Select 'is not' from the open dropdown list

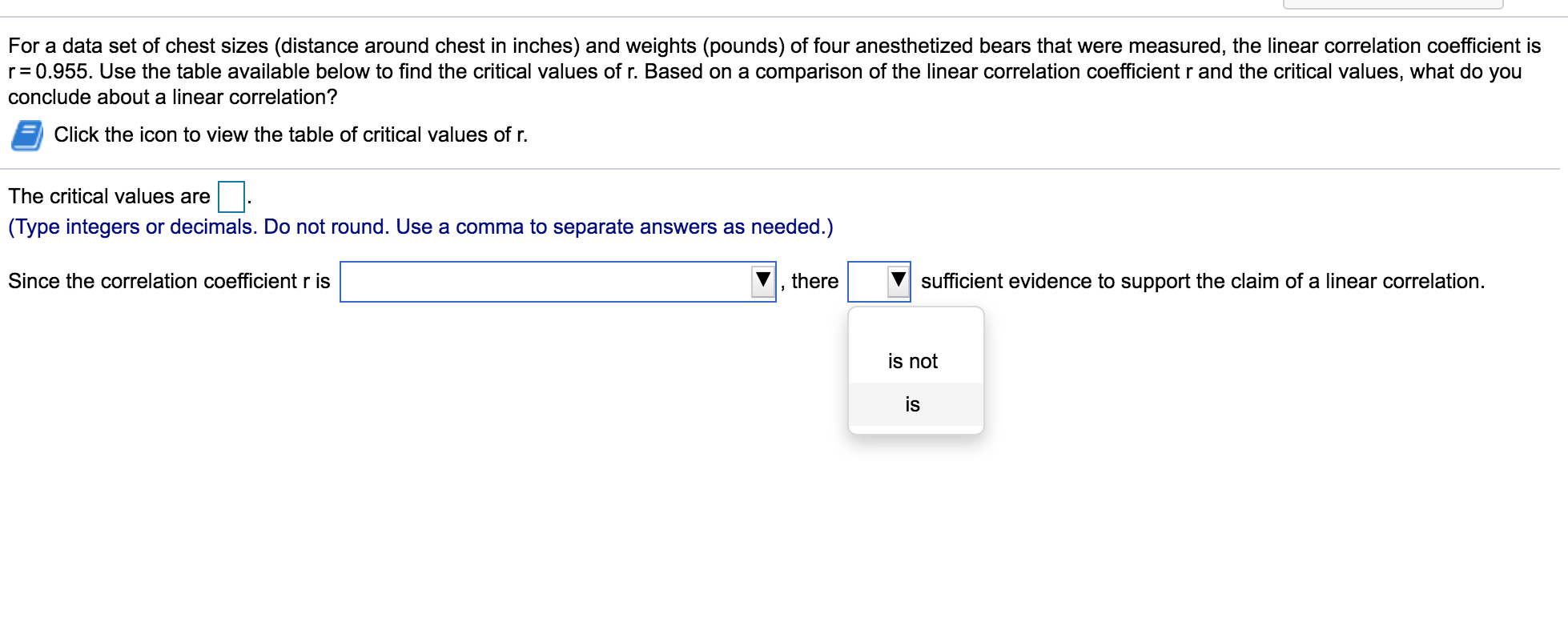913,360
